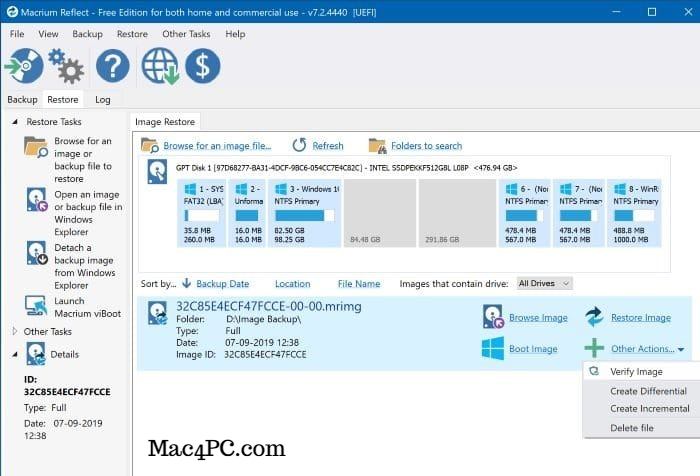Click the Browse Image disk icon
The width and height of the screenshot is (700, 476).
pos(493,317)
